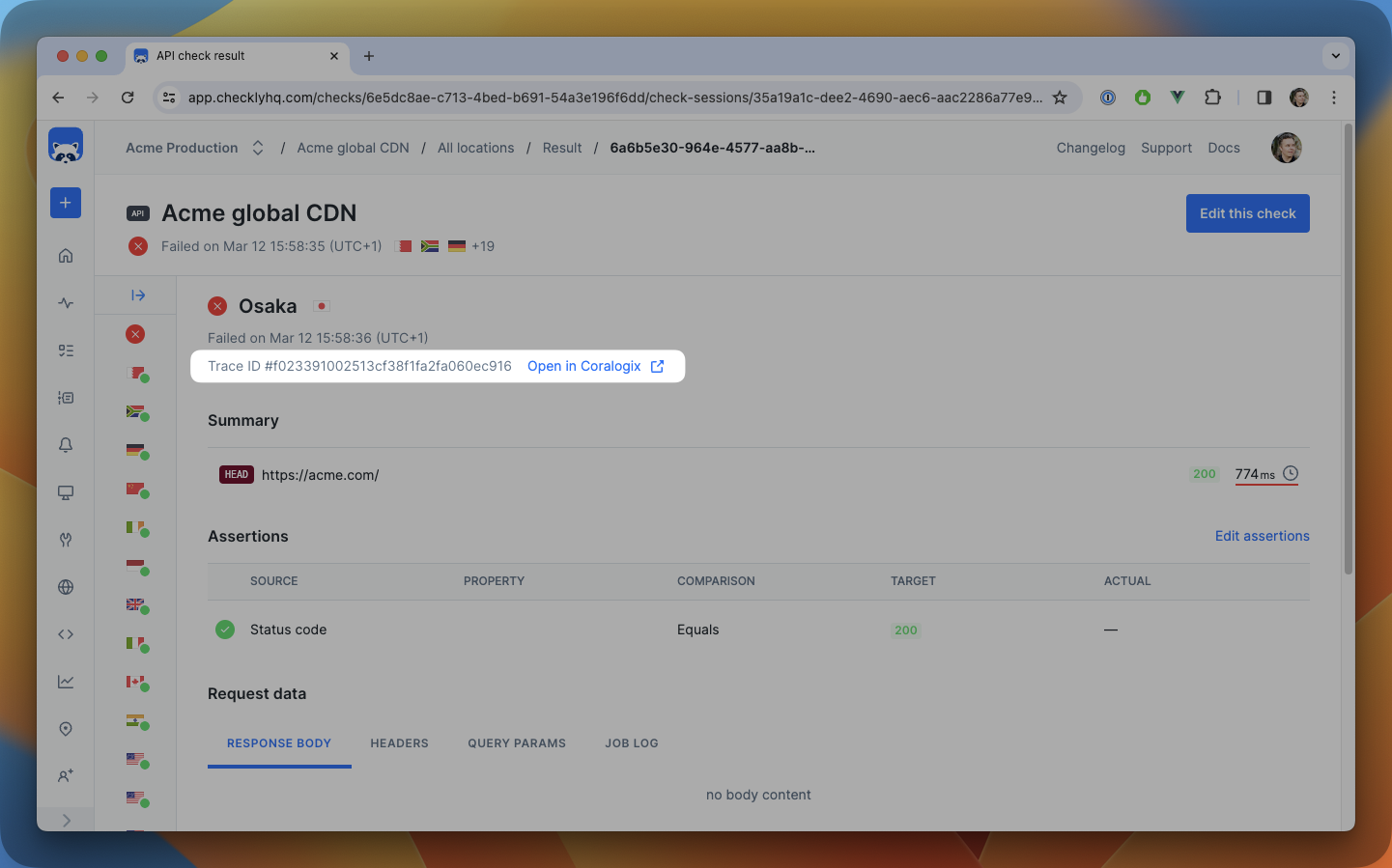The height and width of the screenshot is (868, 1392).
Task: Open the checks list sidebar icon
Action: (x=66, y=350)
